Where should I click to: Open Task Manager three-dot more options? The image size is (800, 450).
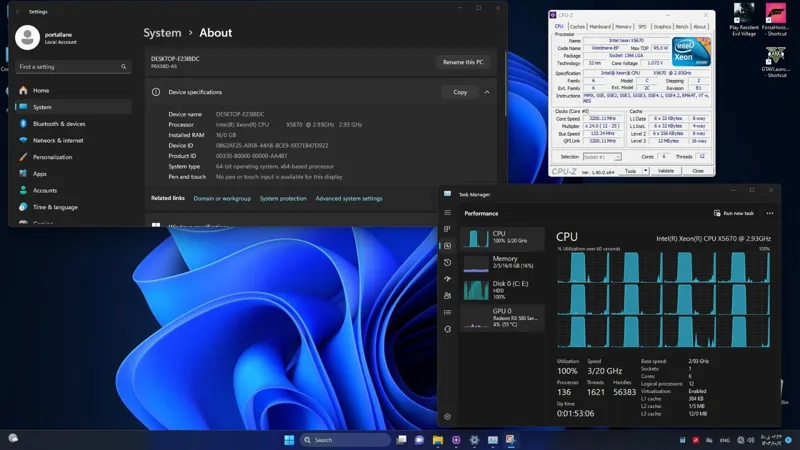pos(770,213)
